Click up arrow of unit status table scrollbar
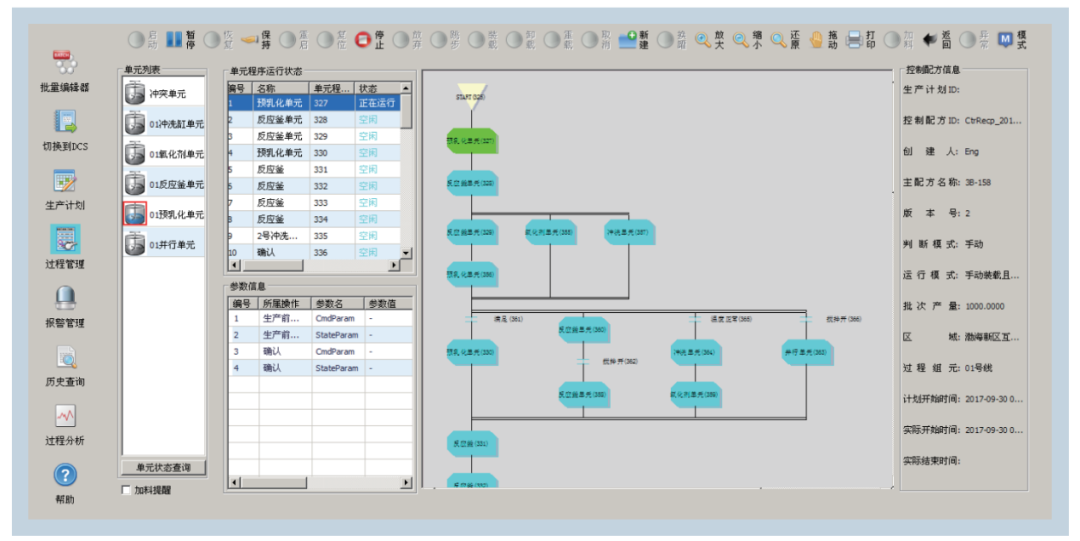This screenshot has height=541, width=1080. pos(406,88)
